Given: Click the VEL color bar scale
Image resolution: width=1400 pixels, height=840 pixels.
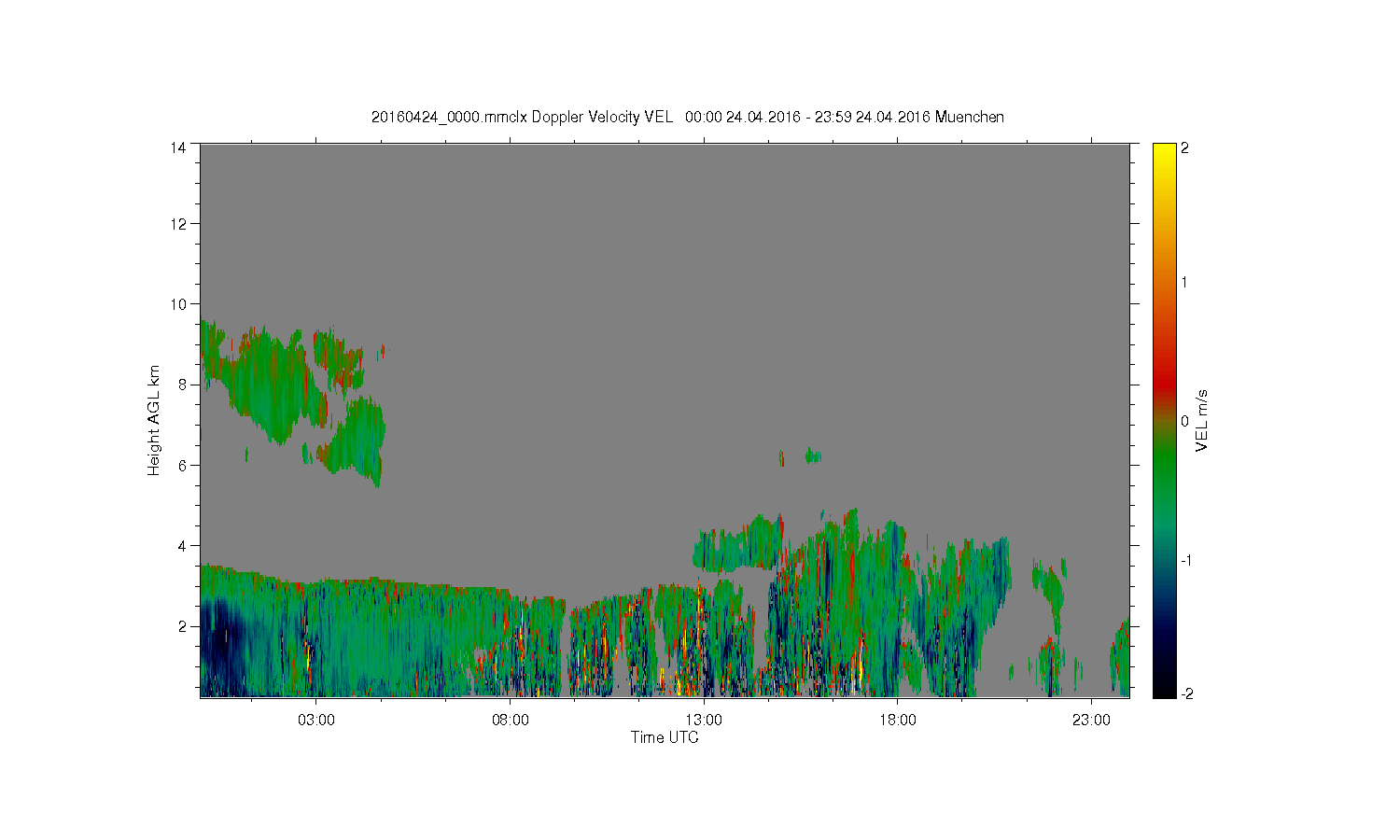Looking at the screenshot, I should (x=1164, y=420).
